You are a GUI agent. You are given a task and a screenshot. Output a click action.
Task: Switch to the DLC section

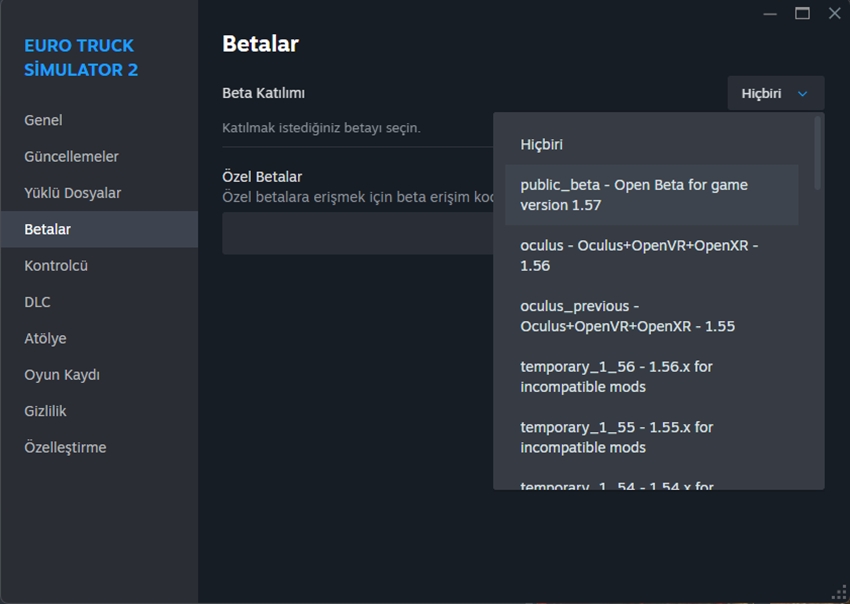point(37,302)
